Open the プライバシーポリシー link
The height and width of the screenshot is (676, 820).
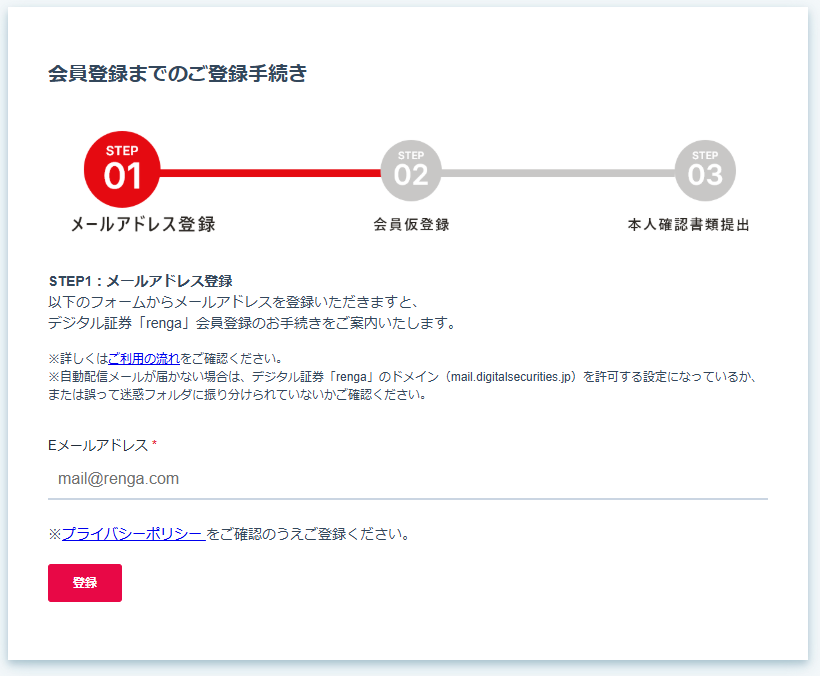coord(133,534)
